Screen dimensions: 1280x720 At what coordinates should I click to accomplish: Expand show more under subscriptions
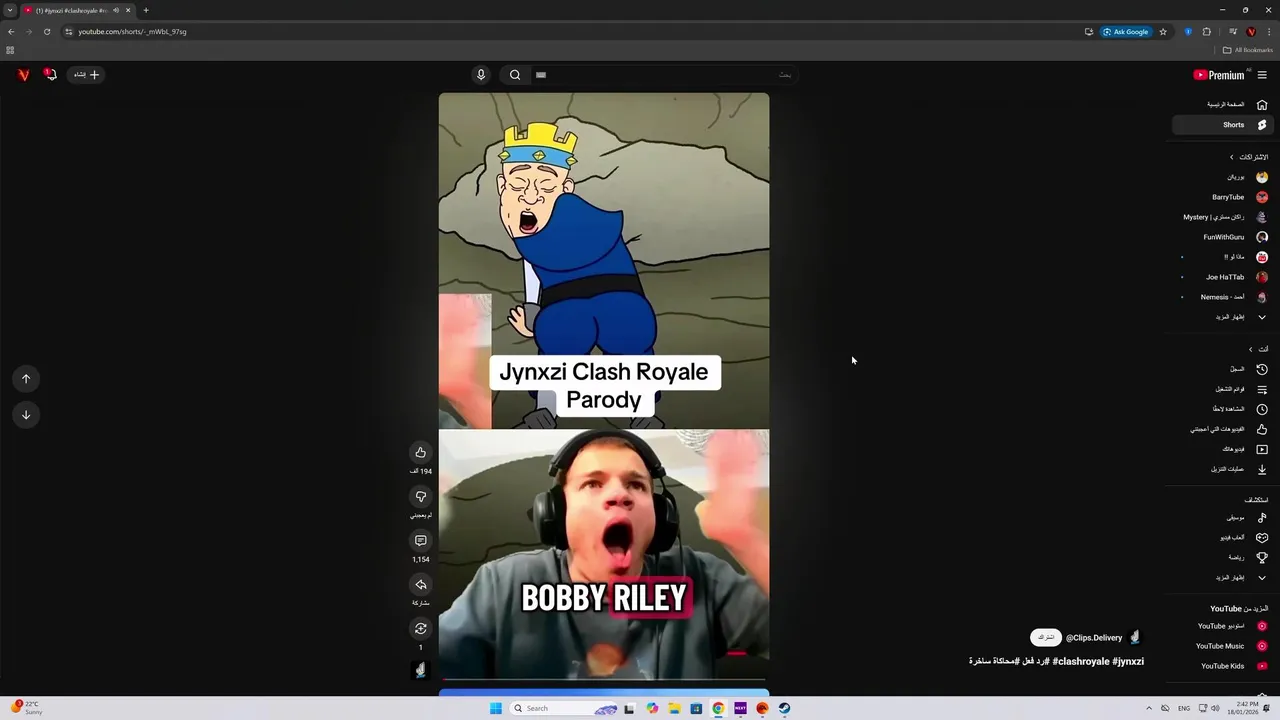(1222, 317)
